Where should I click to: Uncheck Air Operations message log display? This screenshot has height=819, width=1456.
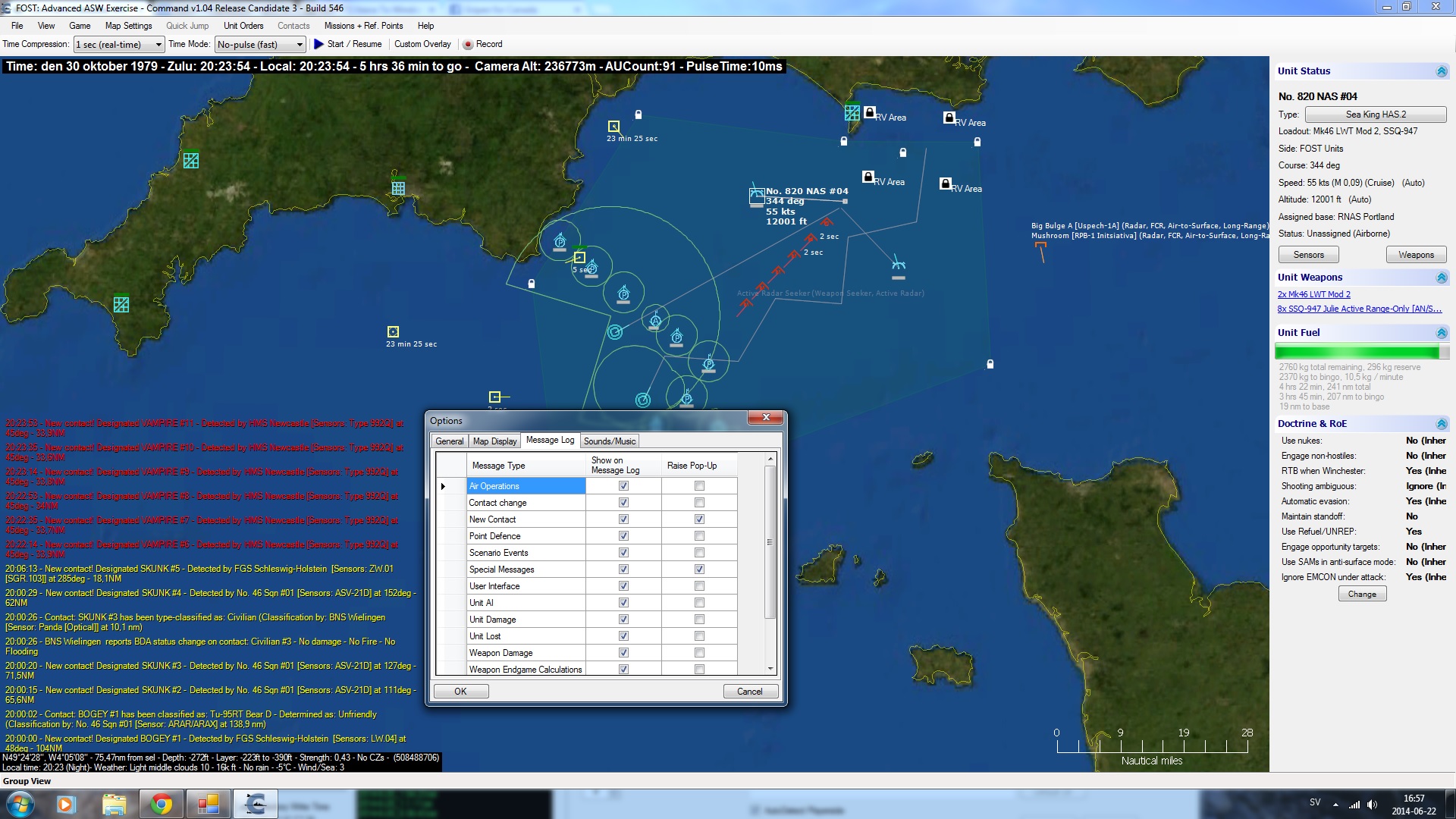623,486
